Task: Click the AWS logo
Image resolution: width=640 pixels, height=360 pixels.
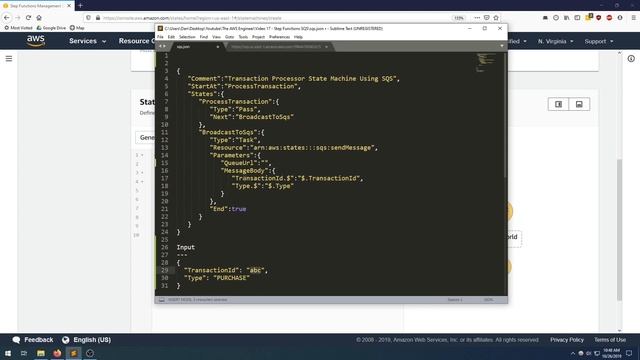Action: coord(36,41)
